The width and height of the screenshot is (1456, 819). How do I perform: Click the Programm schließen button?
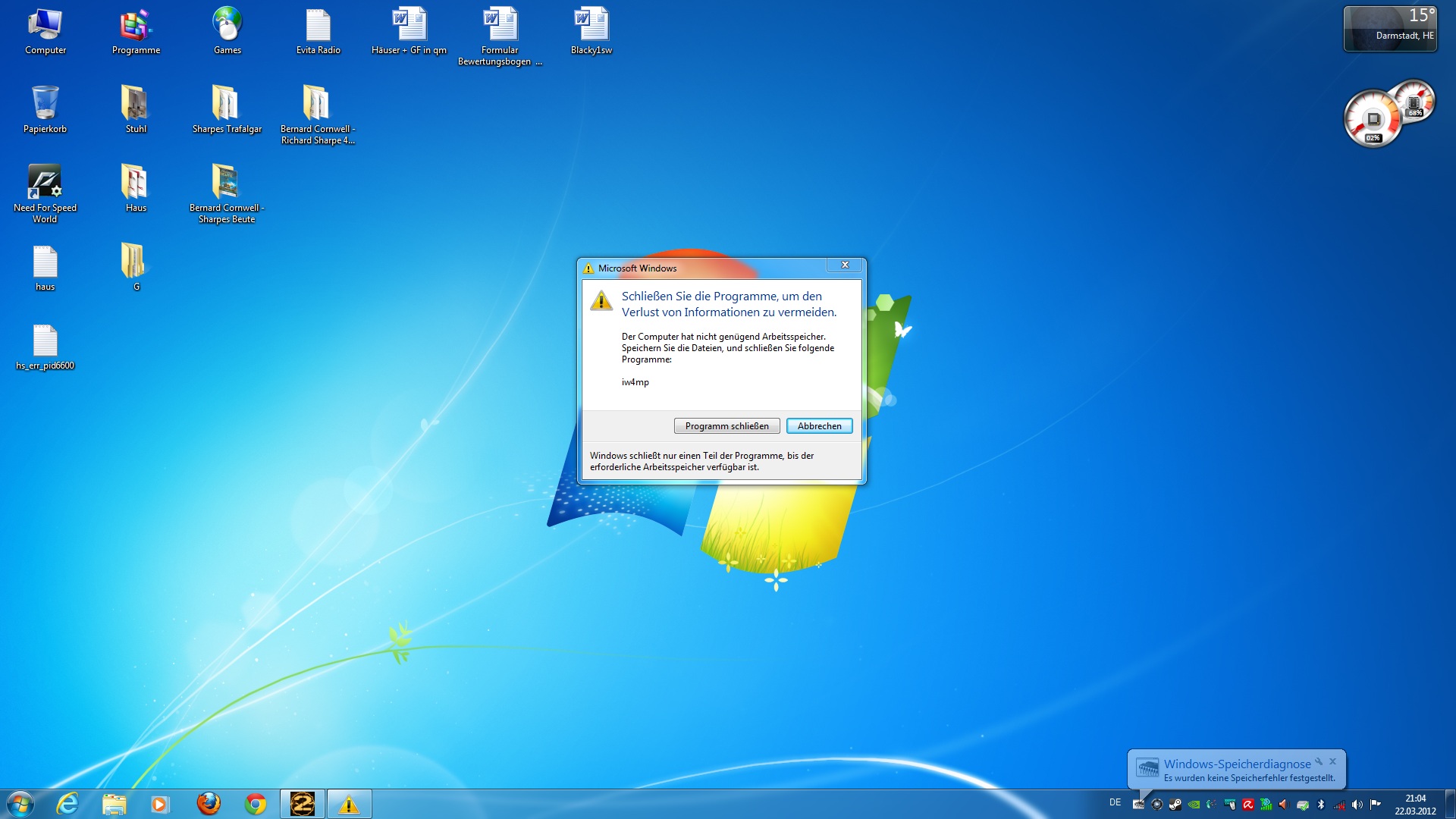point(726,426)
